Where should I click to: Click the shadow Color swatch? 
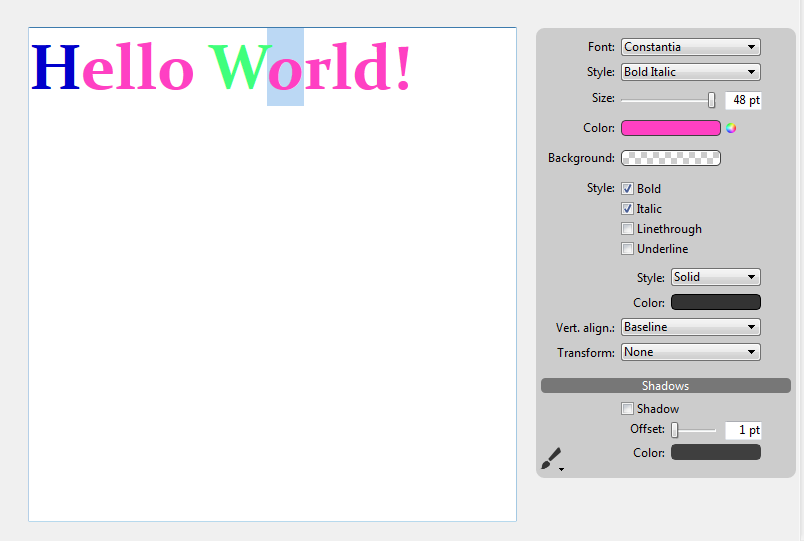[x=715, y=453]
